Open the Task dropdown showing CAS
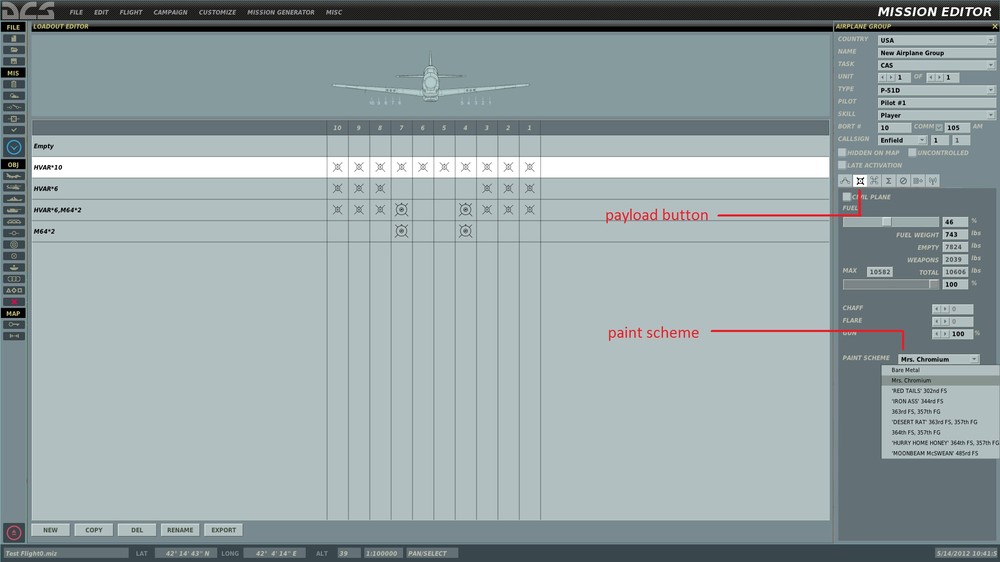The image size is (1000, 562). click(936, 65)
